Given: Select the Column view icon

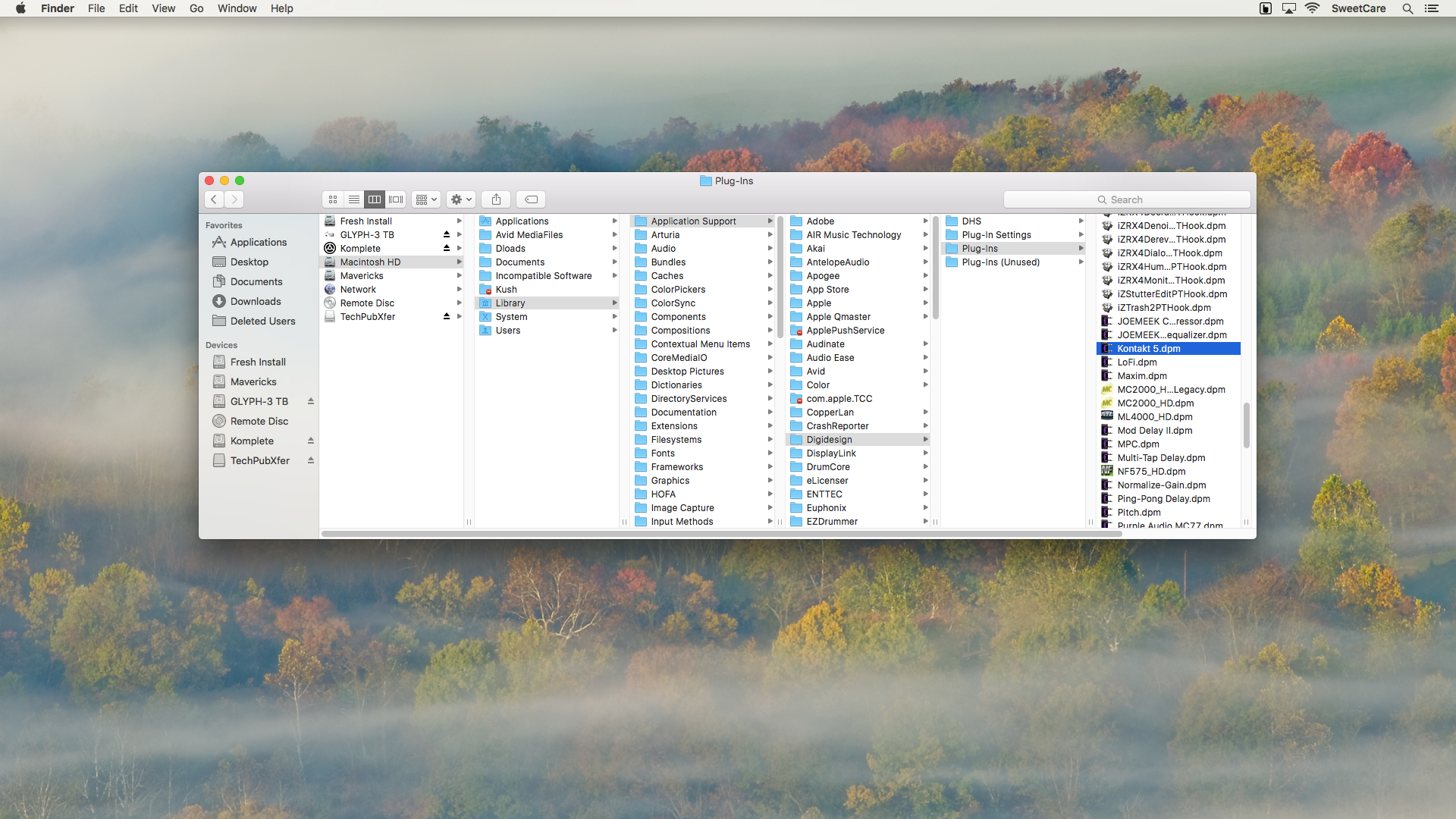Looking at the screenshot, I should (x=374, y=199).
